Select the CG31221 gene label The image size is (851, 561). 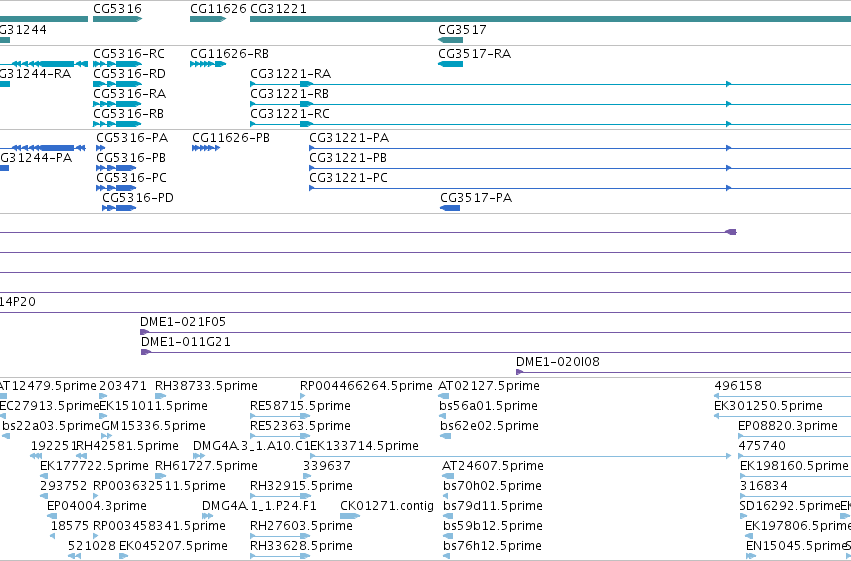click(278, 9)
